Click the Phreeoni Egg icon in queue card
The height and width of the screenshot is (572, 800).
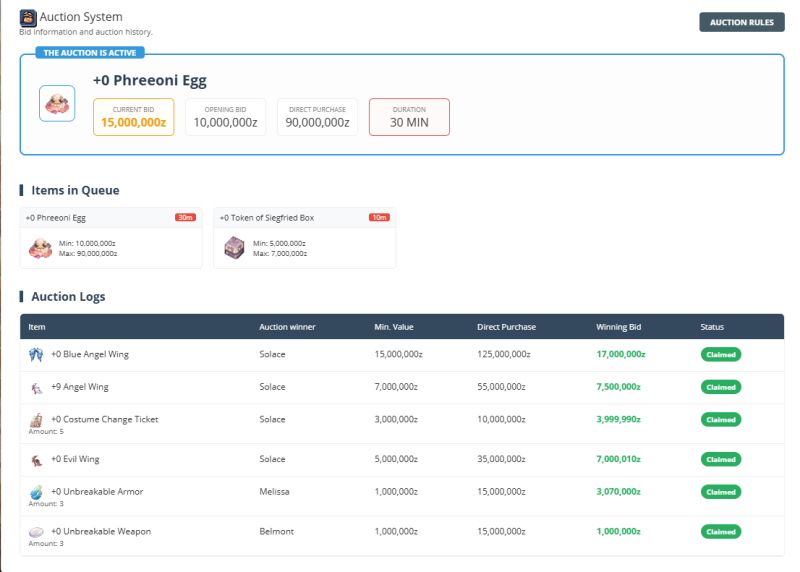pyautogui.click(x=40, y=248)
